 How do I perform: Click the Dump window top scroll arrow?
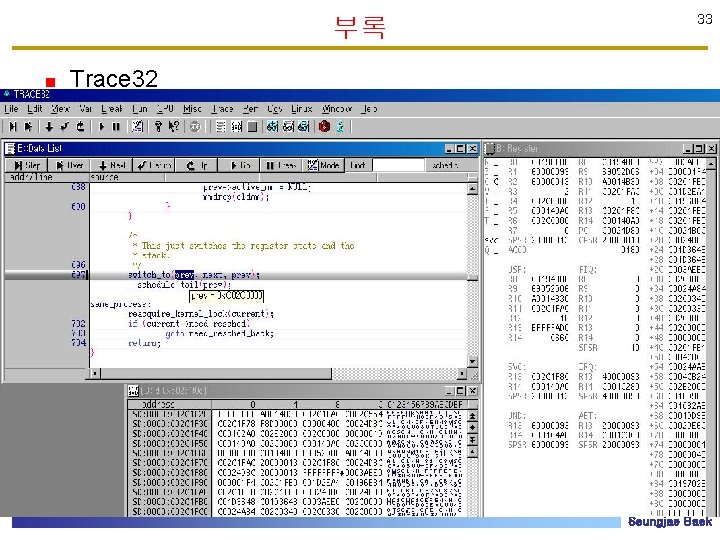click(472, 416)
